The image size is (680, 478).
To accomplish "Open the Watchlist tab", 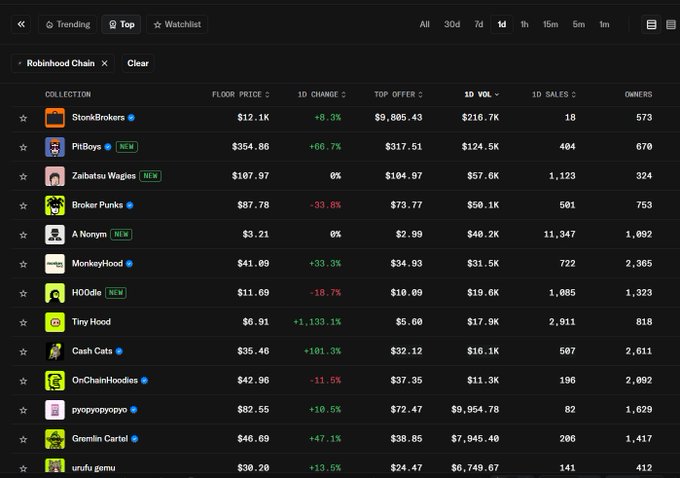I will (177, 24).
